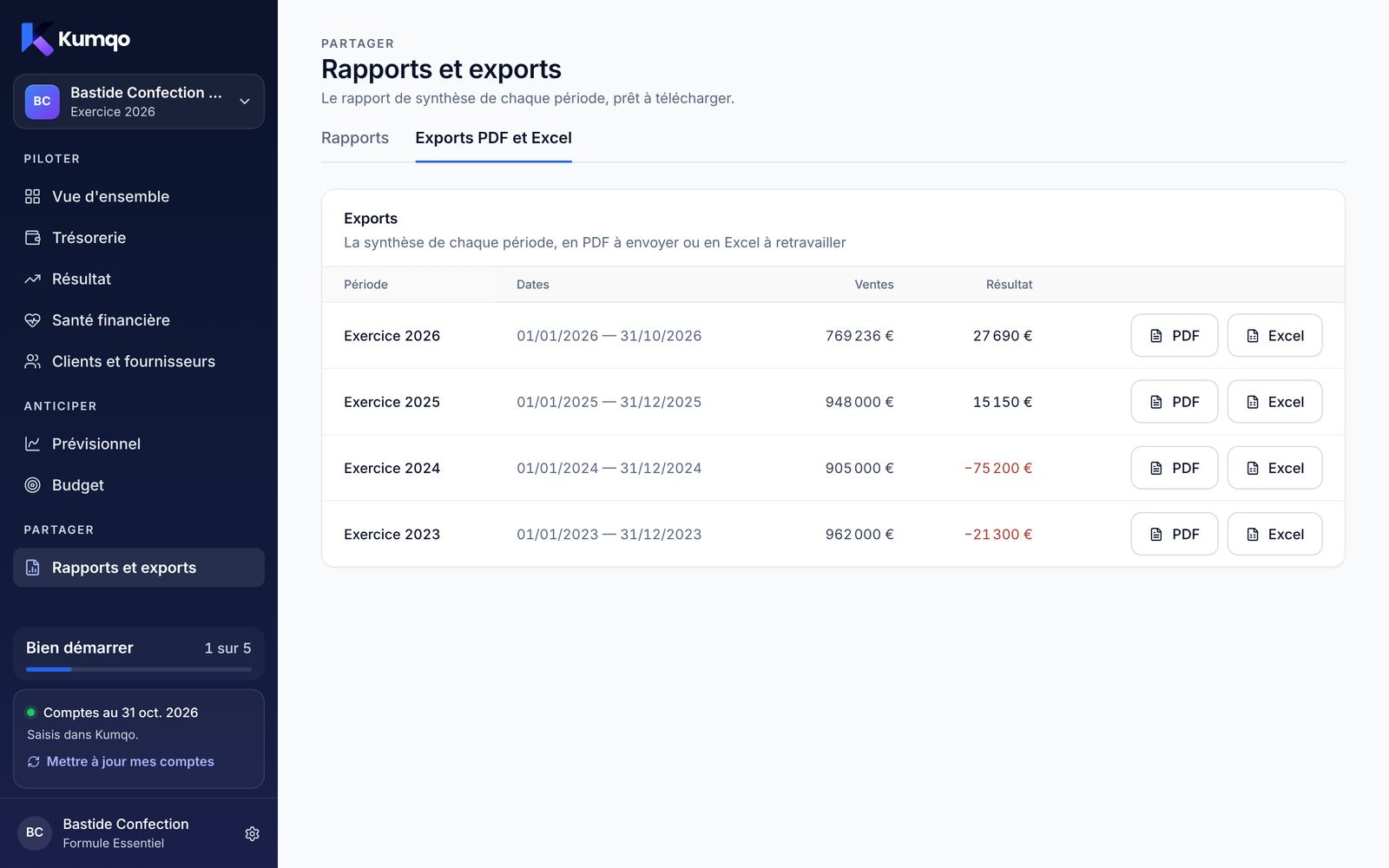Screen dimensions: 1389x868
Task: Go to the Budget page
Action: click(x=139, y=485)
